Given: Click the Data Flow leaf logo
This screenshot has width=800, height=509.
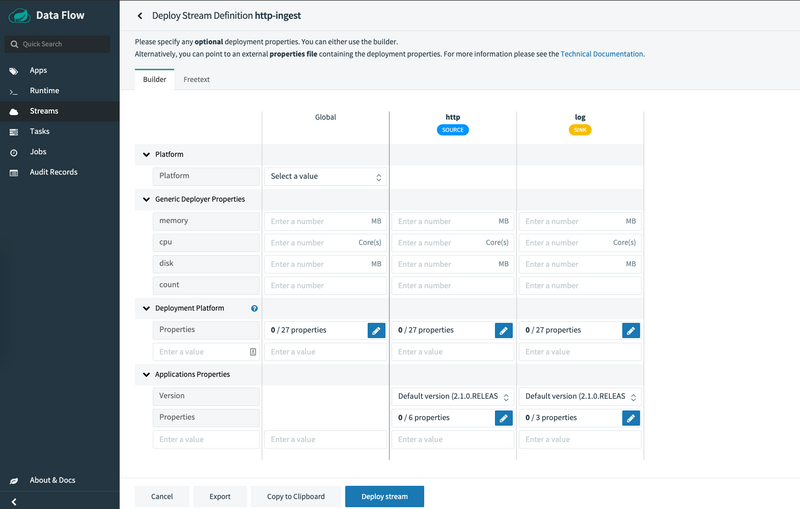Looking at the screenshot, I should pos(20,15).
